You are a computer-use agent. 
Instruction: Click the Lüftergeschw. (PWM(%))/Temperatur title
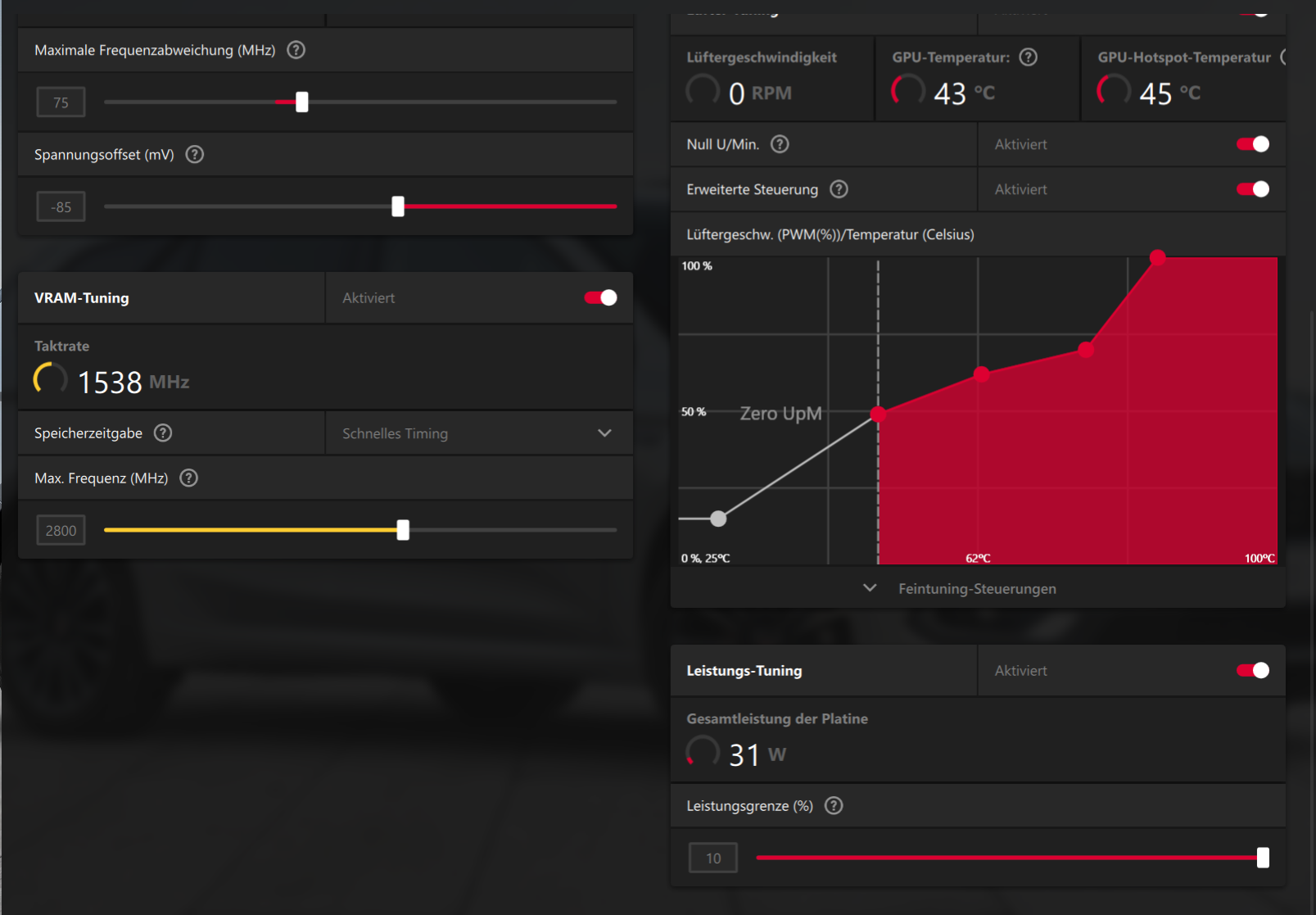830,235
